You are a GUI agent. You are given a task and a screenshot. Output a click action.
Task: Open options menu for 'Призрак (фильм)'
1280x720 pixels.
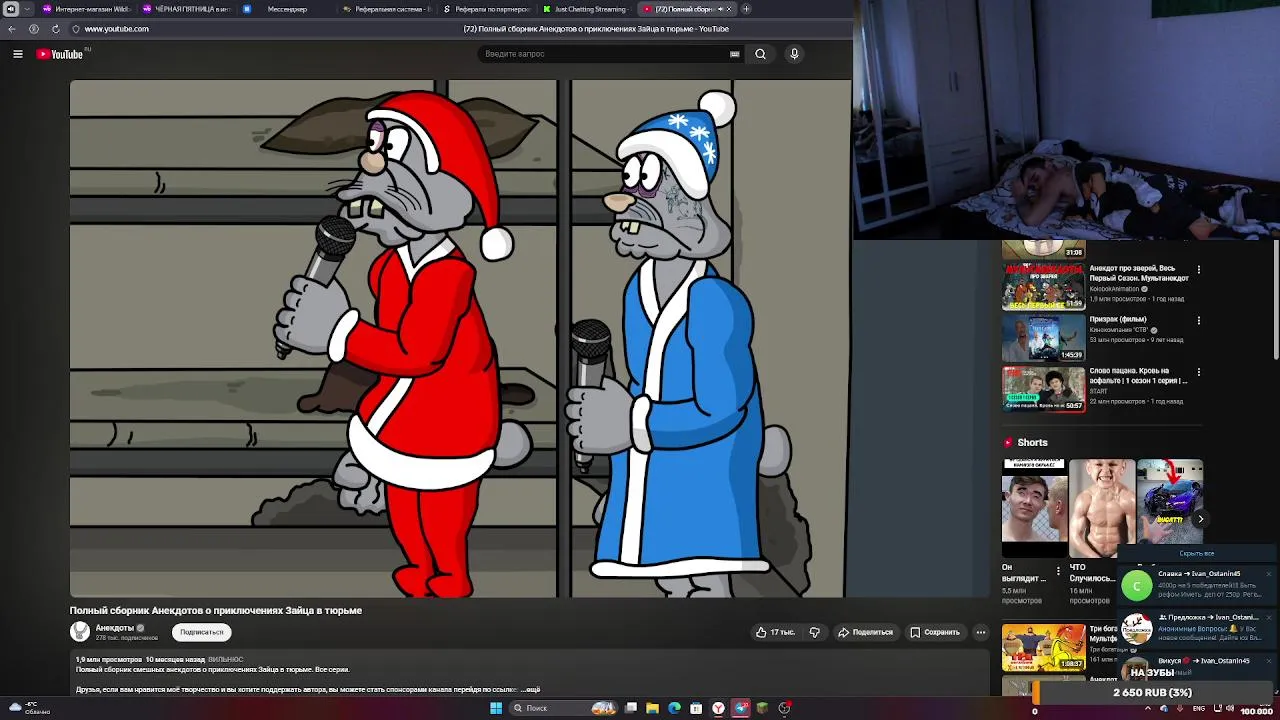coord(1198,320)
